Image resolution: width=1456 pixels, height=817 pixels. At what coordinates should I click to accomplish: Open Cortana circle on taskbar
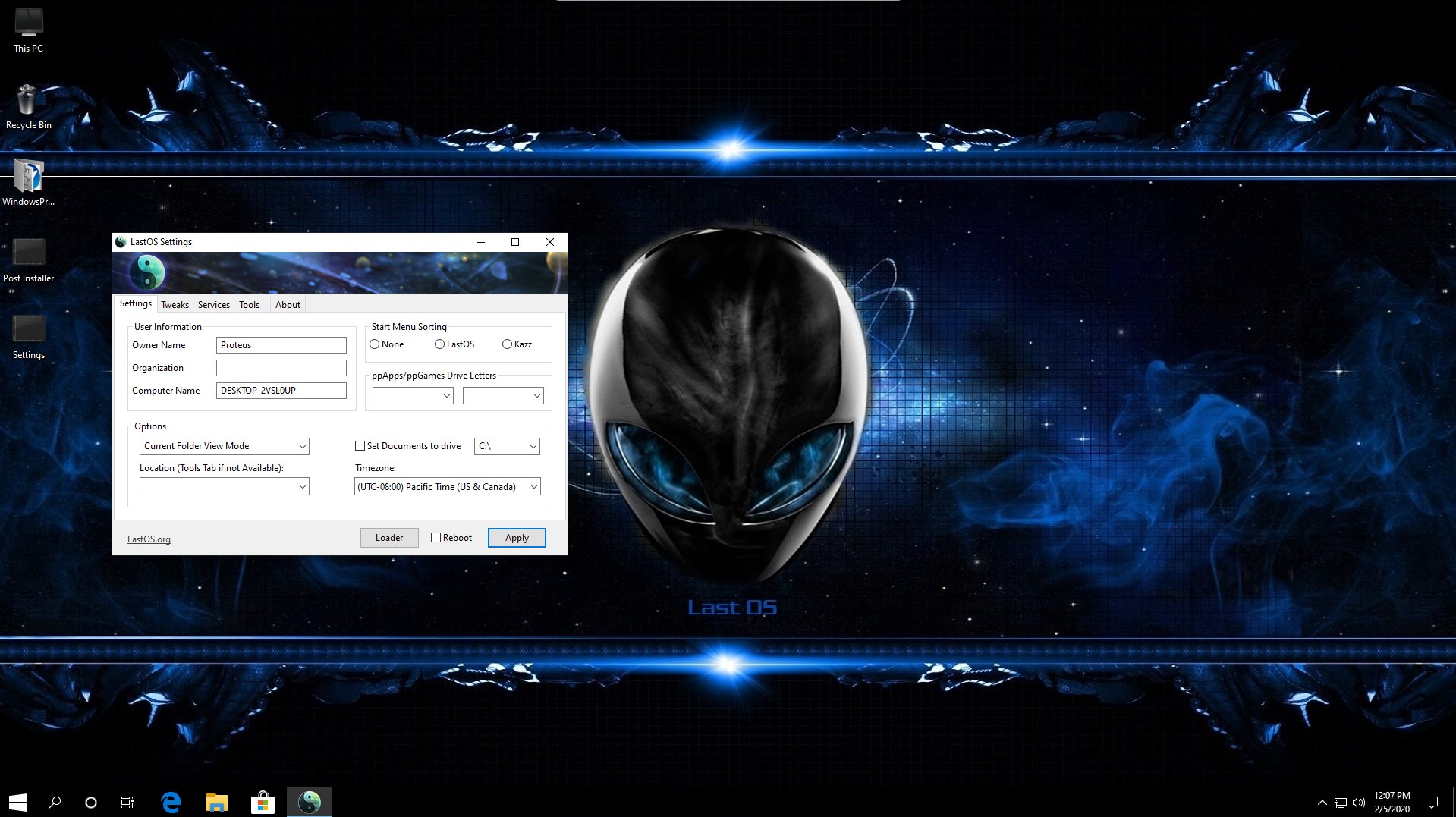coord(91,802)
